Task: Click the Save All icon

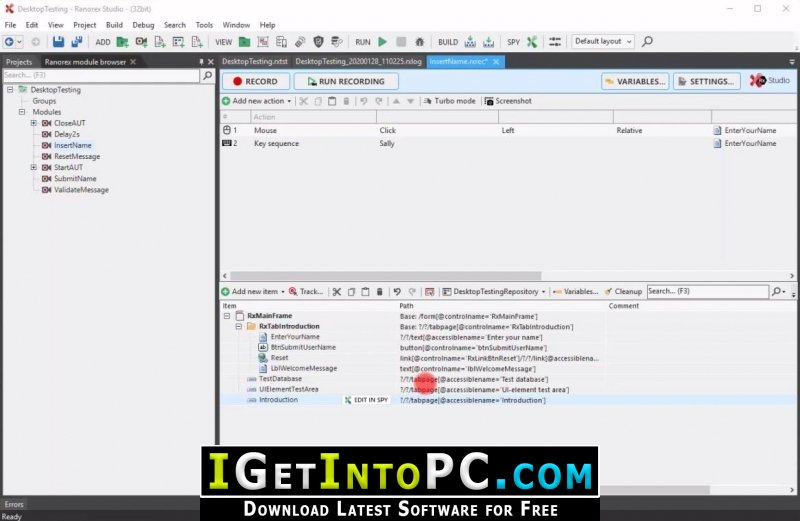Action: click(77, 42)
